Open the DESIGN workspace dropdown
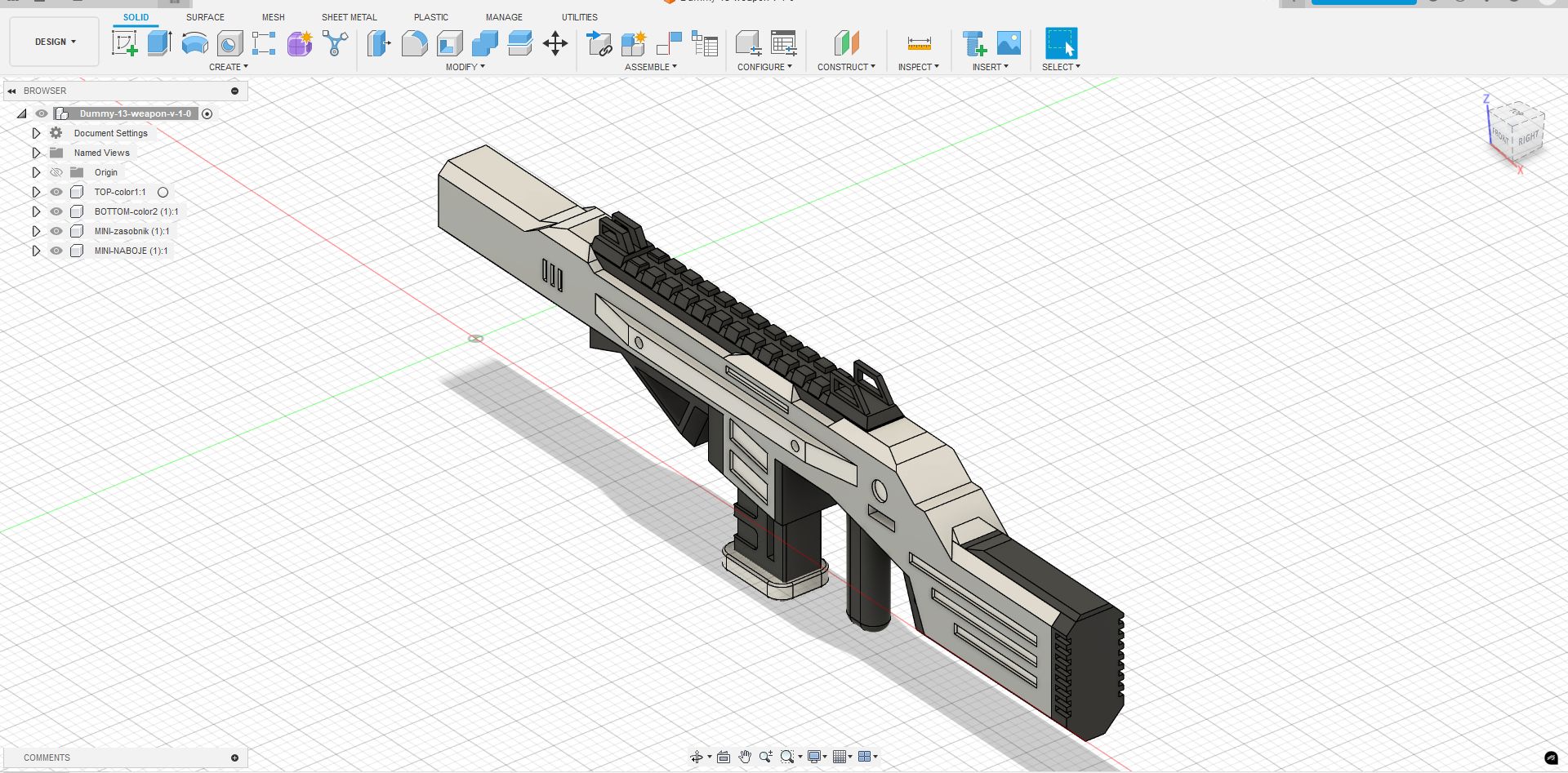Image resolution: width=1568 pixels, height=773 pixels. [55, 42]
